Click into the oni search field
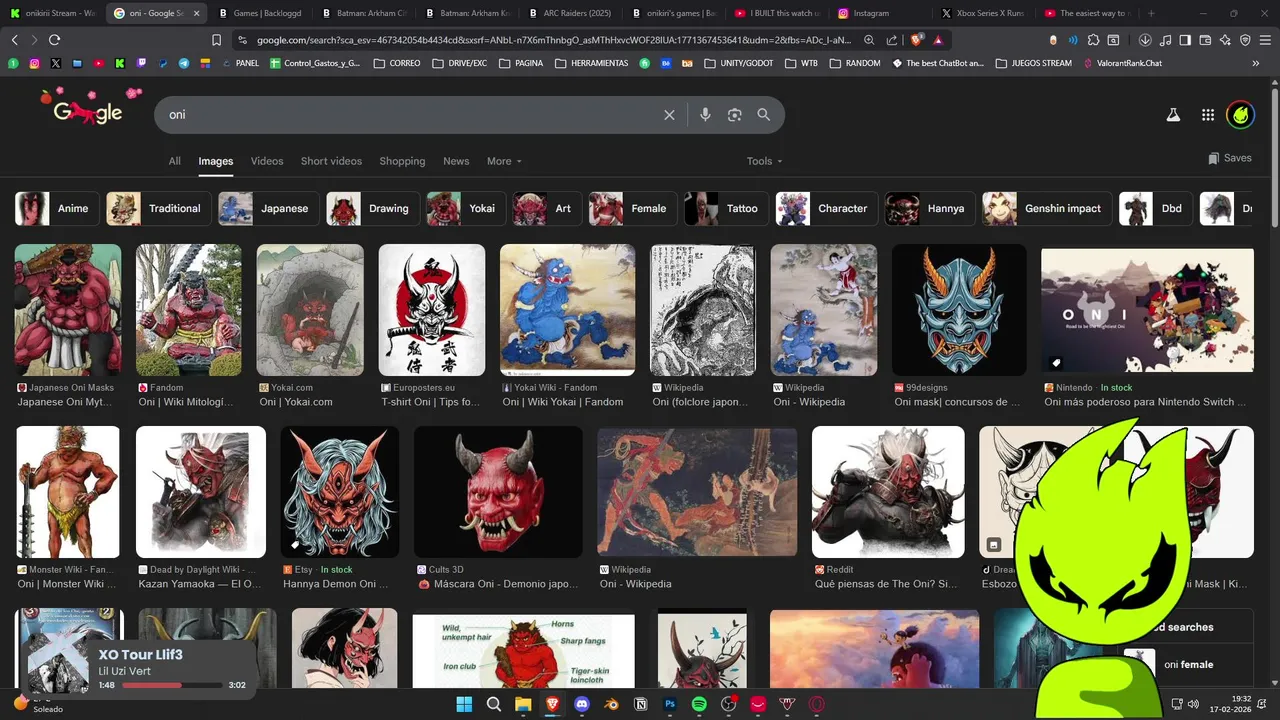 pyautogui.click(x=410, y=115)
